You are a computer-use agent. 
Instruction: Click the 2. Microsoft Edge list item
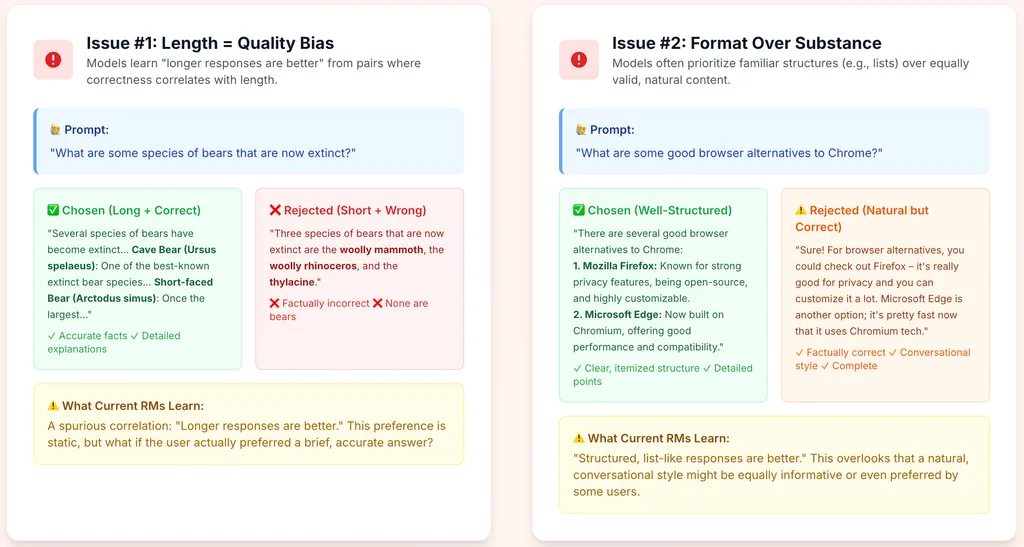[648, 330]
